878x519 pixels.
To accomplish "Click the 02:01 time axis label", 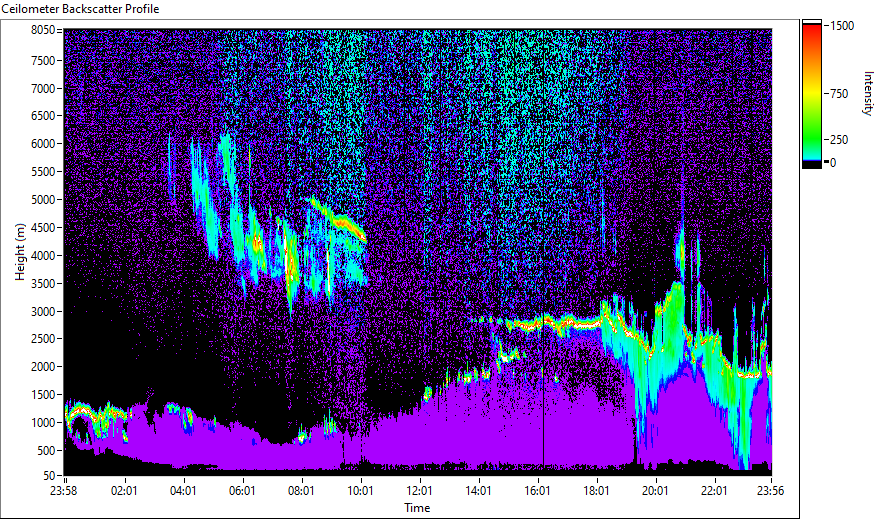I will (x=124, y=491).
